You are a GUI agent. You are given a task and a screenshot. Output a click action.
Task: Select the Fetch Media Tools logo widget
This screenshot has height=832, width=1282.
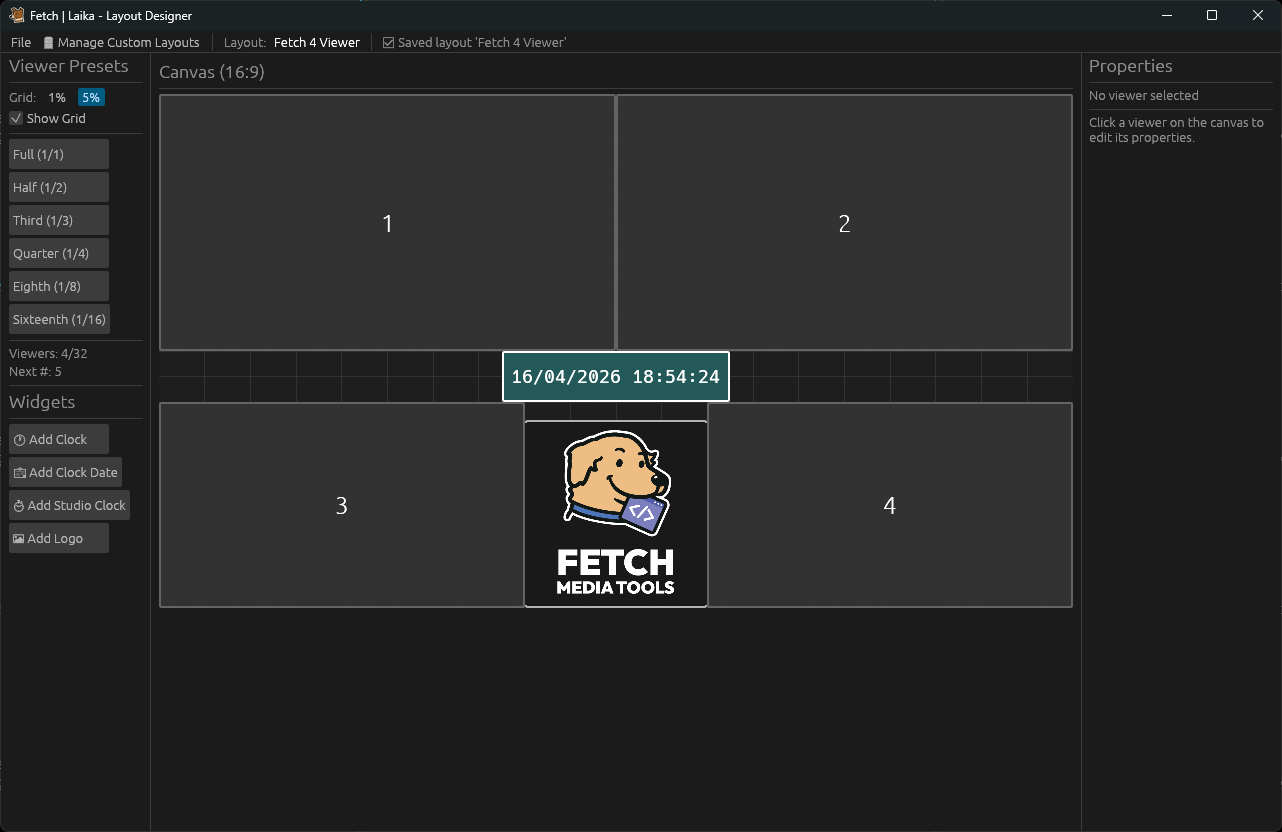[615, 512]
